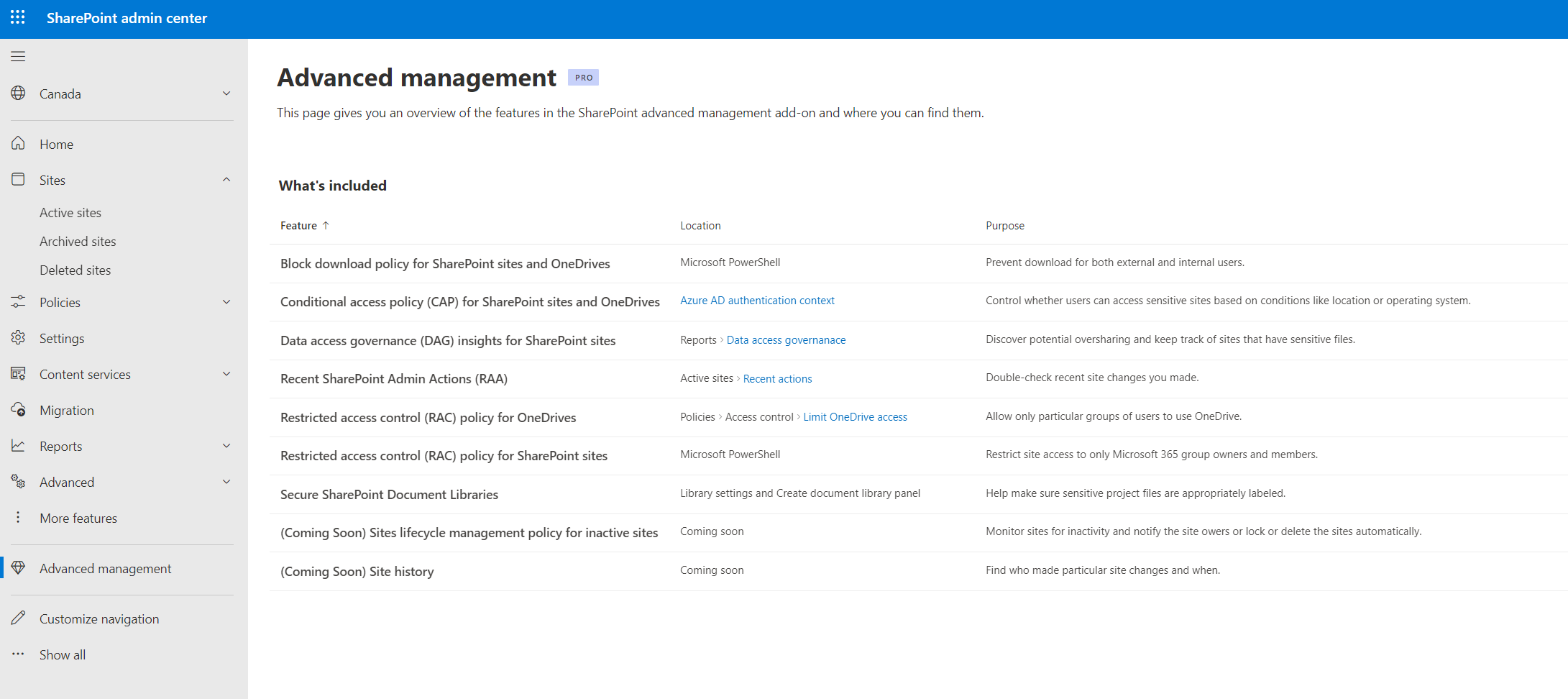The image size is (1568, 699).
Task: Collapse the Sites section chevron
Action: coord(226,179)
